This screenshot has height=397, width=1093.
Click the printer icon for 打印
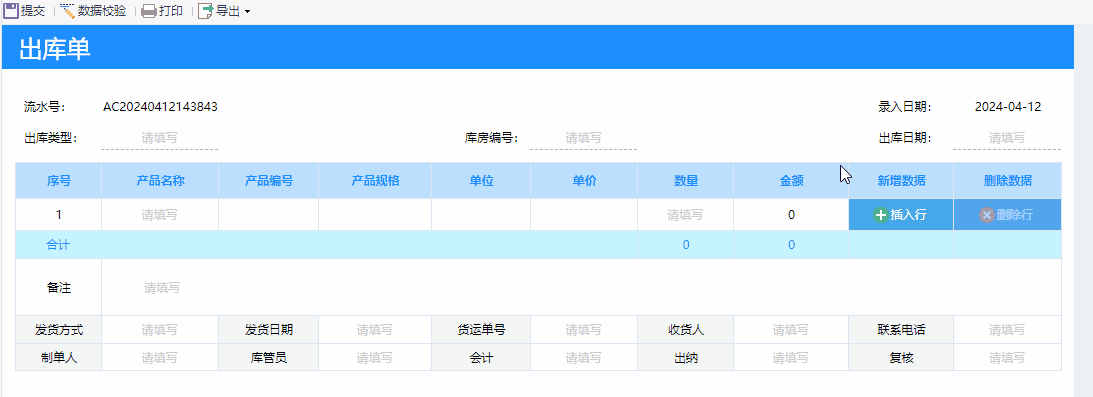148,11
